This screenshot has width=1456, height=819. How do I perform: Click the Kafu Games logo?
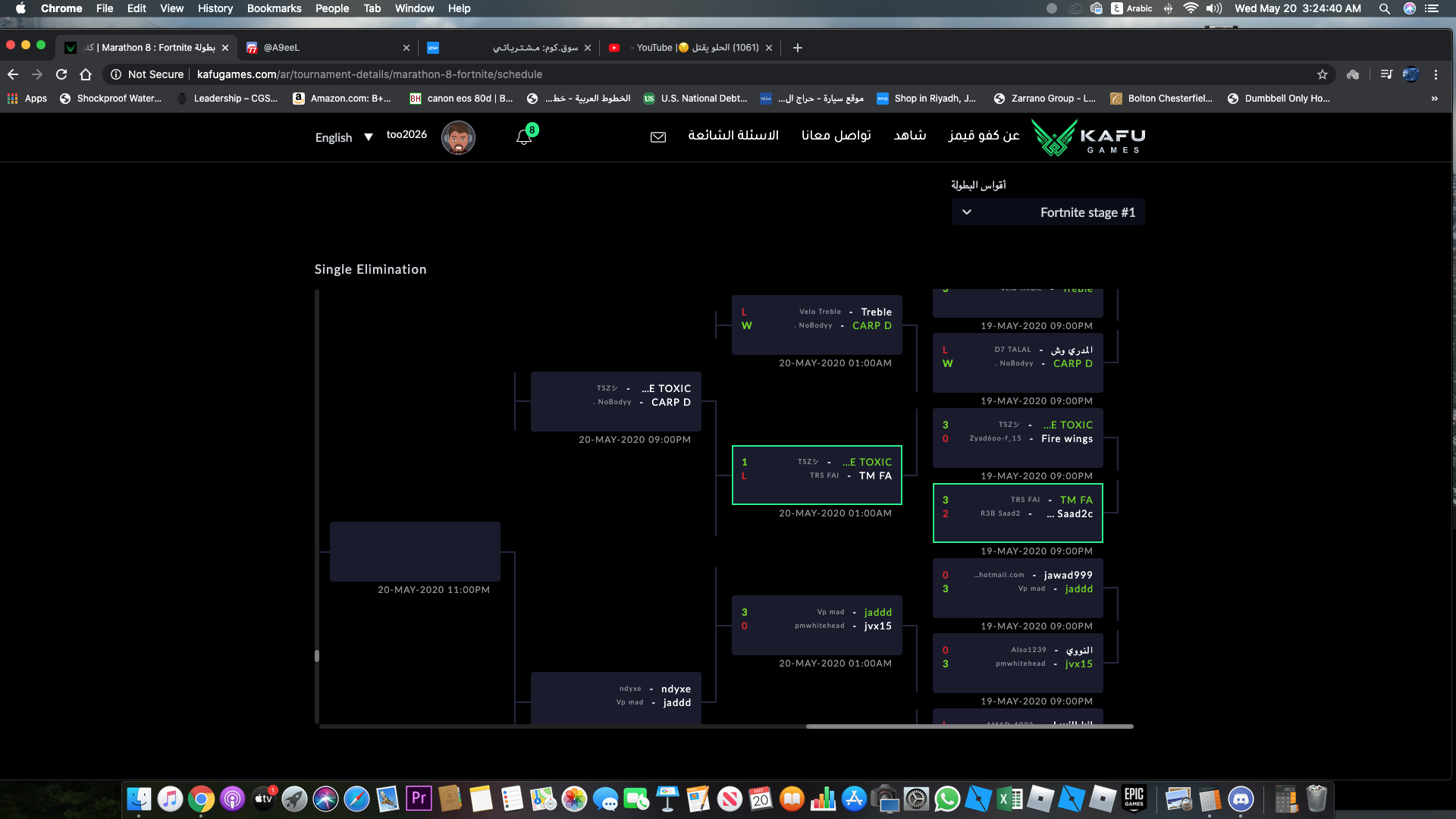pos(1089,138)
